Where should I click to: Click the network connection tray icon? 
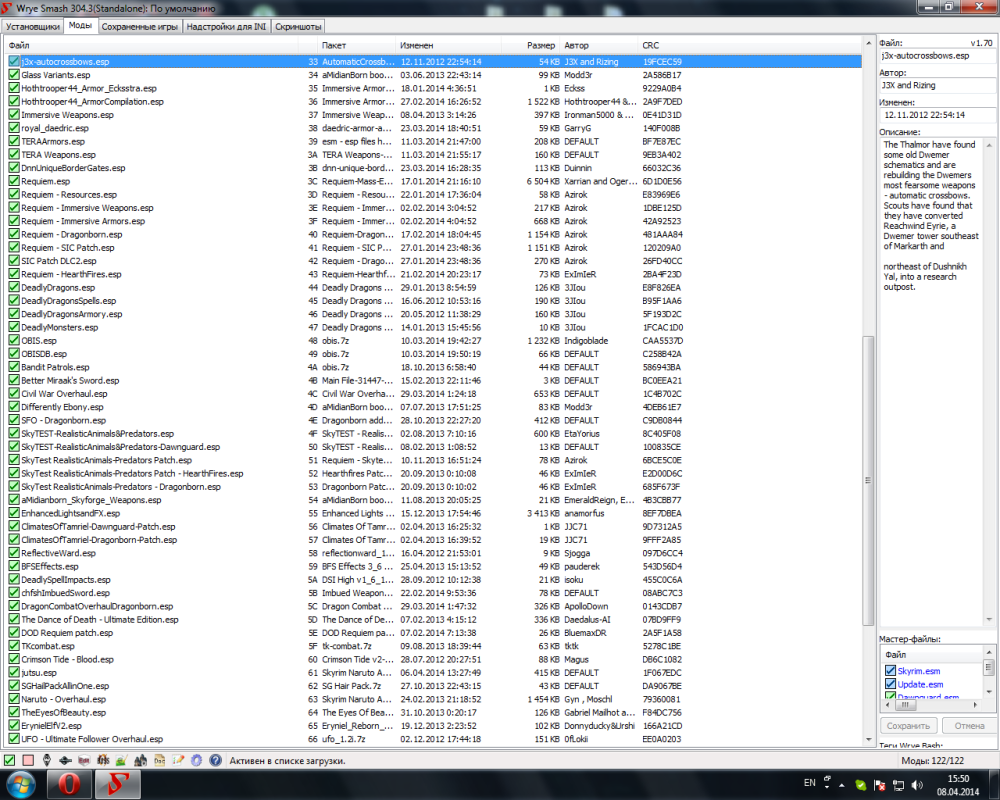(x=899, y=785)
